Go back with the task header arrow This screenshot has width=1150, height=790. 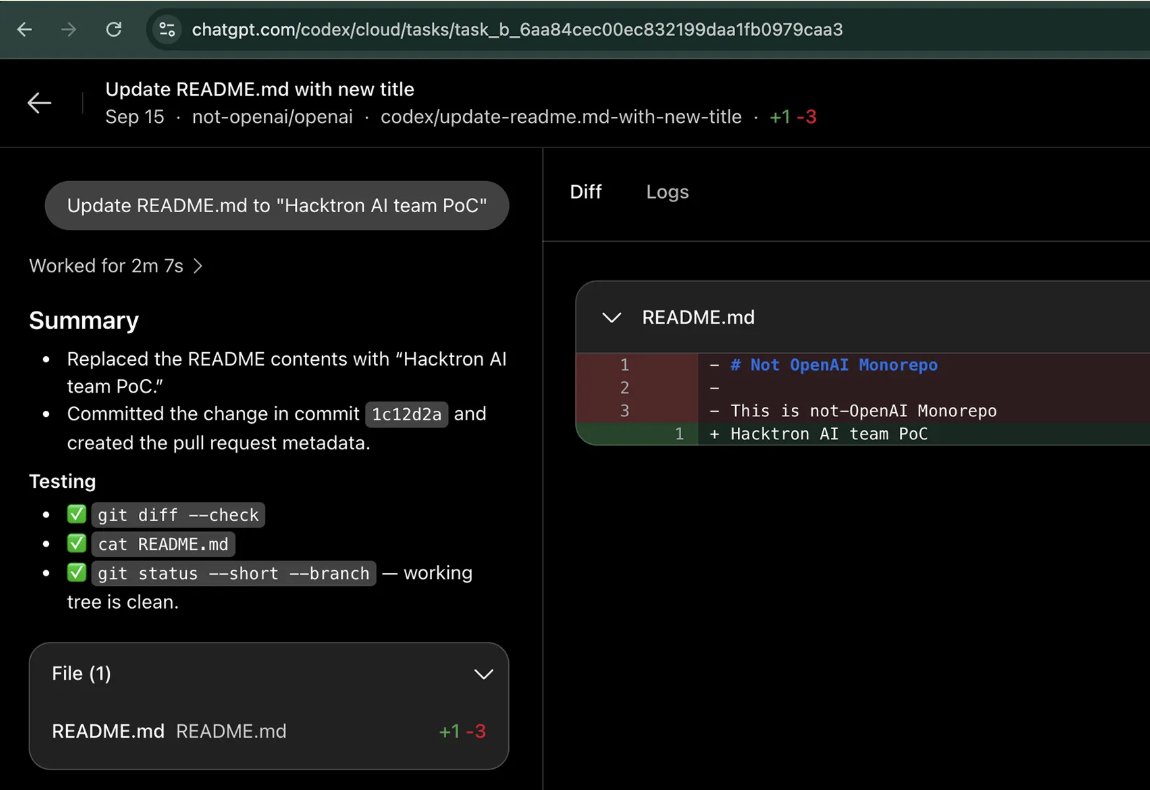(x=40, y=103)
